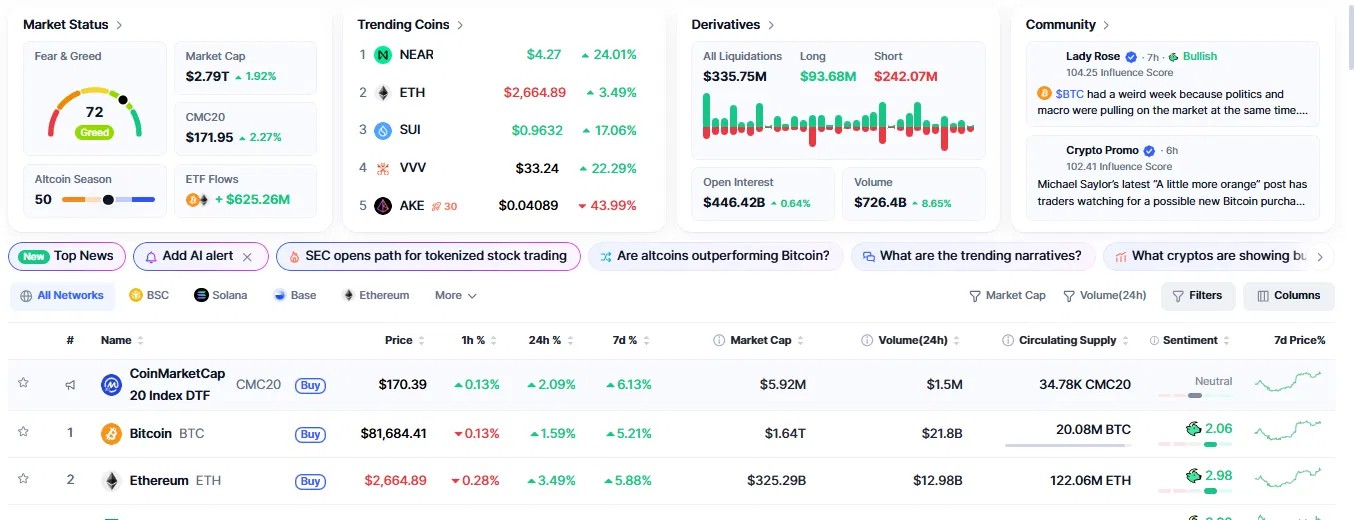
Task: Click the megaphone icon in the CMC20 row
Action: pos(70,384)
